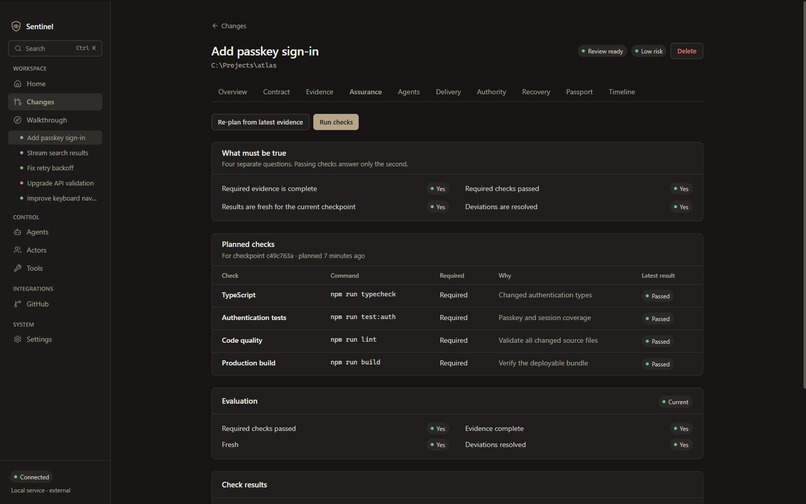Click the Walkthrough compass icon

click(x=17, y=120)
